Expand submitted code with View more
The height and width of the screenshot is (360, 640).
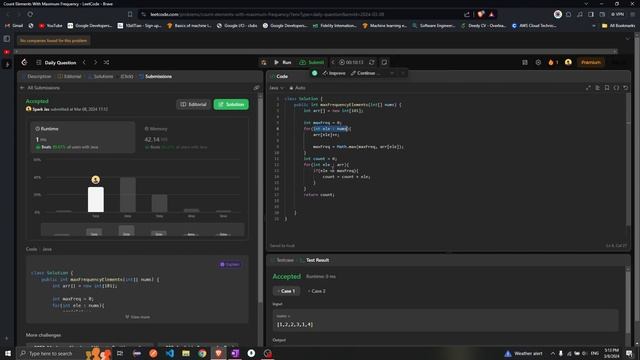pyautogui.click(x=138, y=317)
